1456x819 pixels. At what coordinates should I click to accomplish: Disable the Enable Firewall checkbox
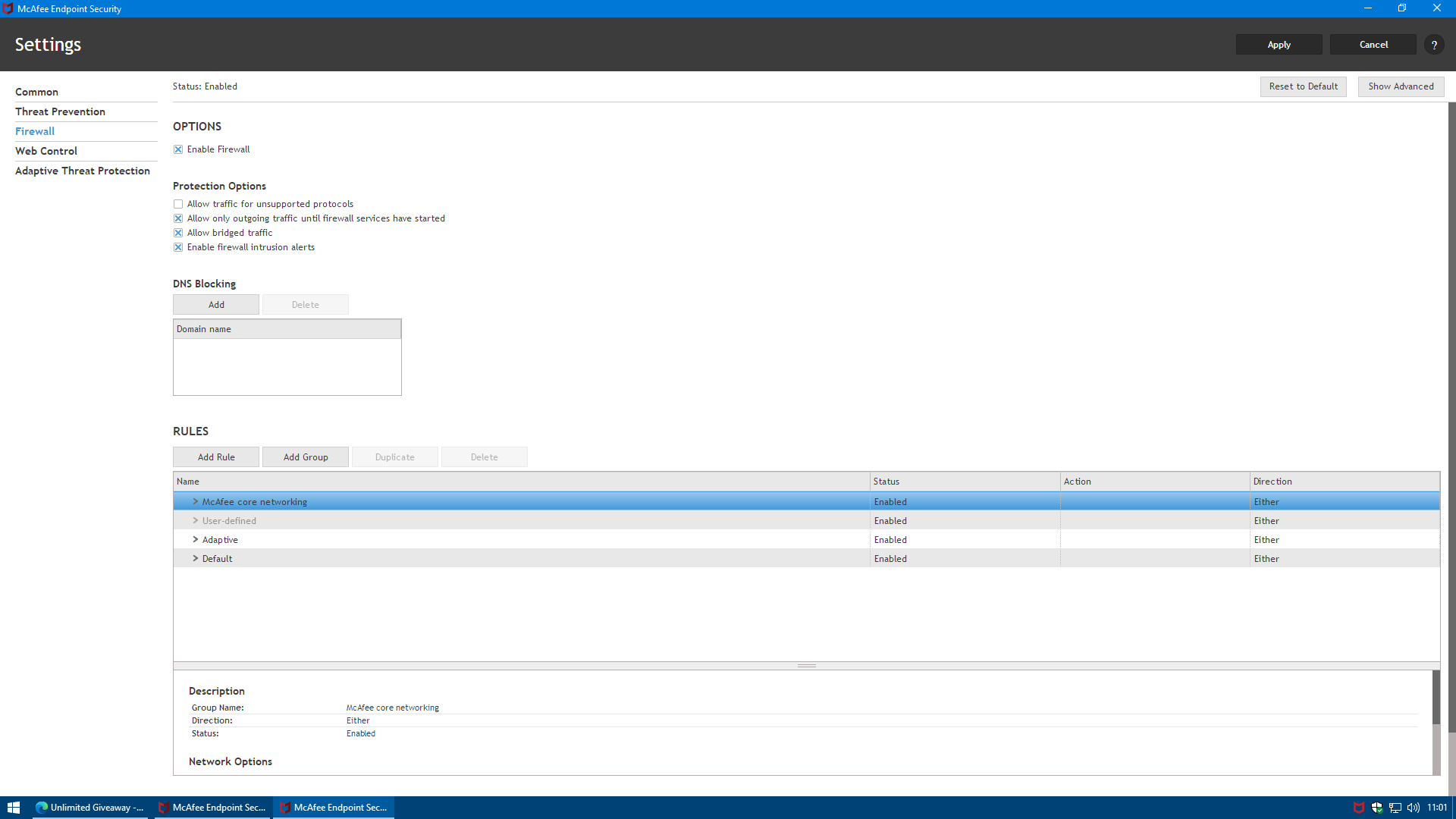pyautogui.click(x=178, y=149)
